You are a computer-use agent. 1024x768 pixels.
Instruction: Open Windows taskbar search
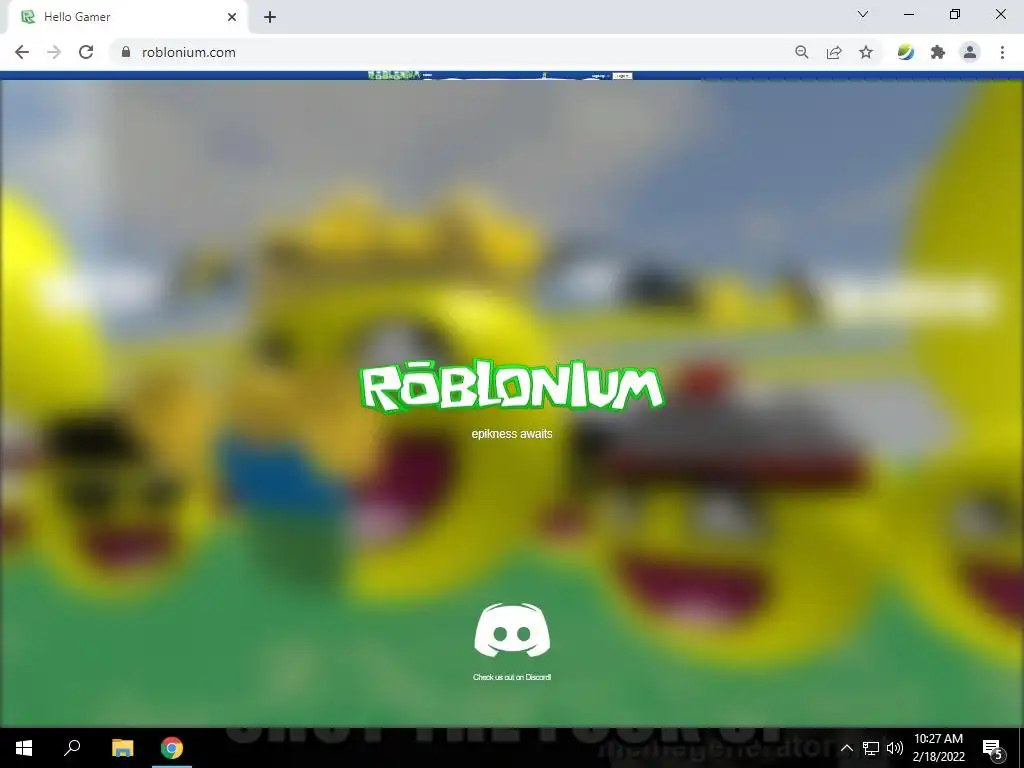[72, 748]
